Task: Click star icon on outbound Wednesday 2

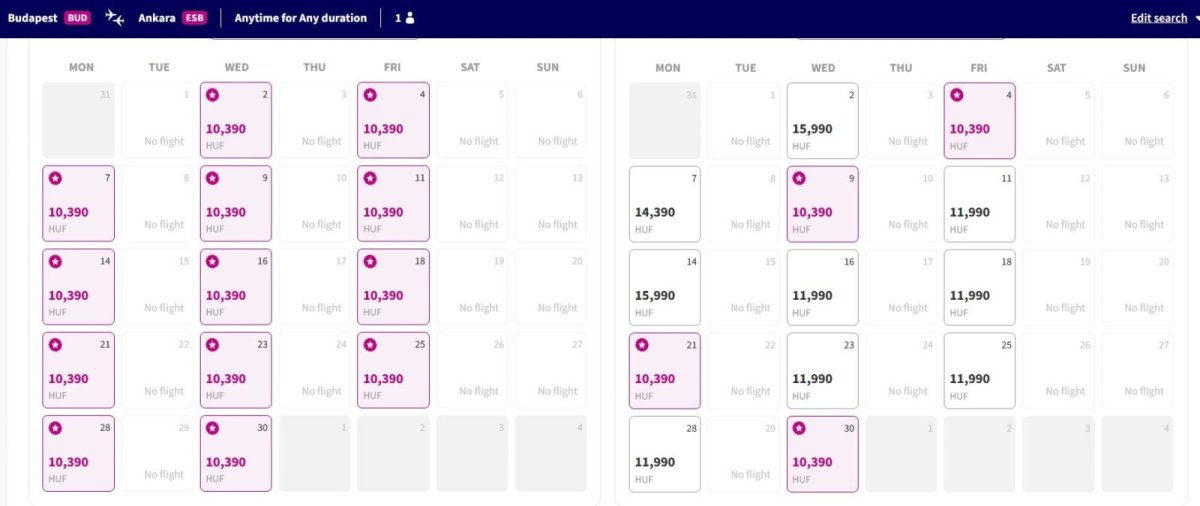Action: [212, 95]
